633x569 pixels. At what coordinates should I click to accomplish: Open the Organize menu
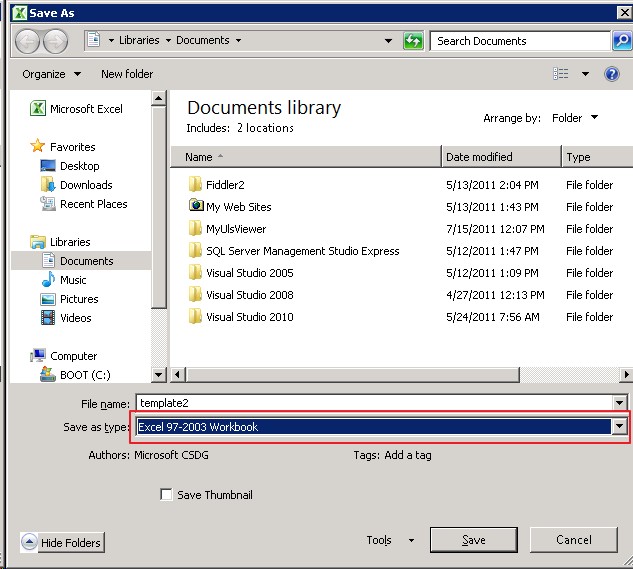coord(50,74)
